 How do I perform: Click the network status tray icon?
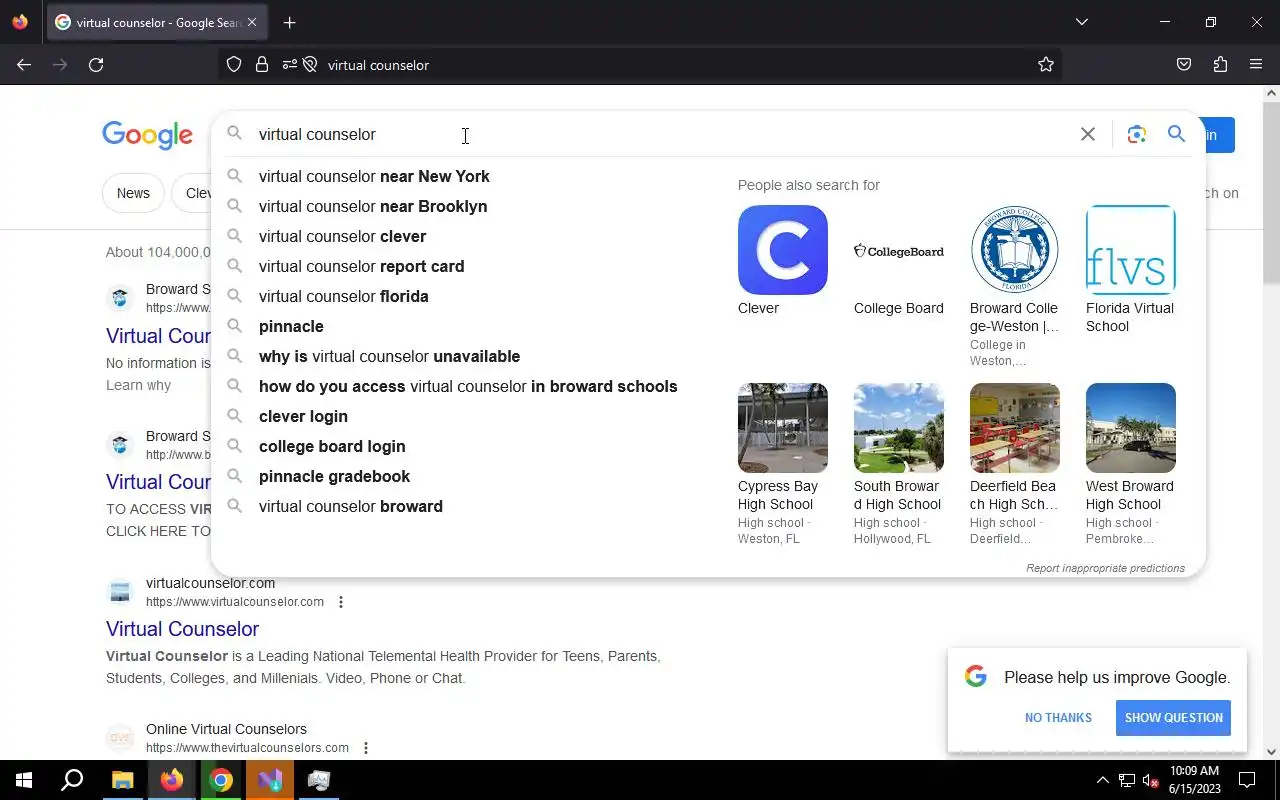pyautogui.click(x=1127, y=780)
